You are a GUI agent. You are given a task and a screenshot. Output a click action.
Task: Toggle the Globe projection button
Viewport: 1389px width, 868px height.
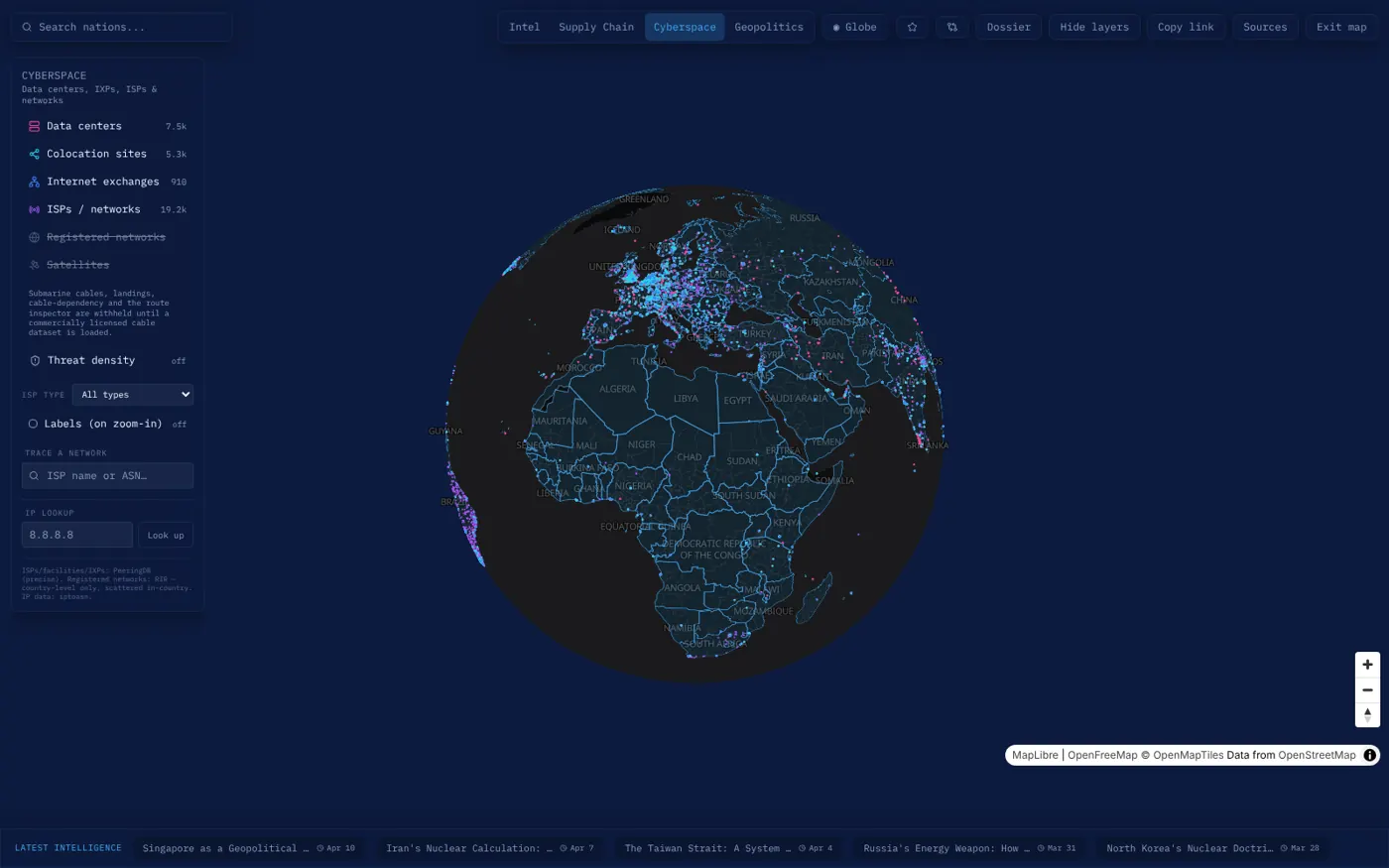[x=854, y=27]
